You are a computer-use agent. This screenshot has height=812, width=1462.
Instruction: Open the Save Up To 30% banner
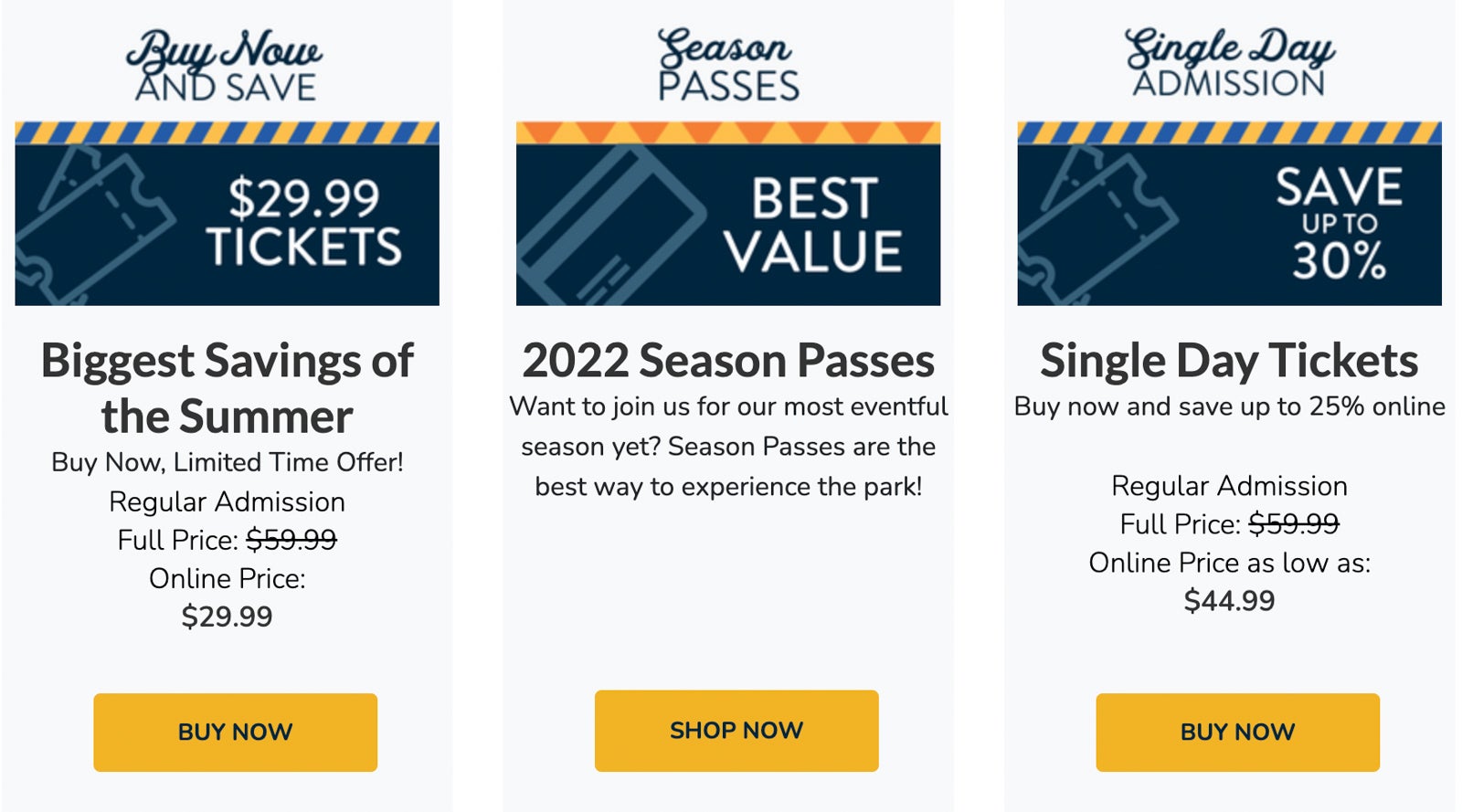point(1229,214)
